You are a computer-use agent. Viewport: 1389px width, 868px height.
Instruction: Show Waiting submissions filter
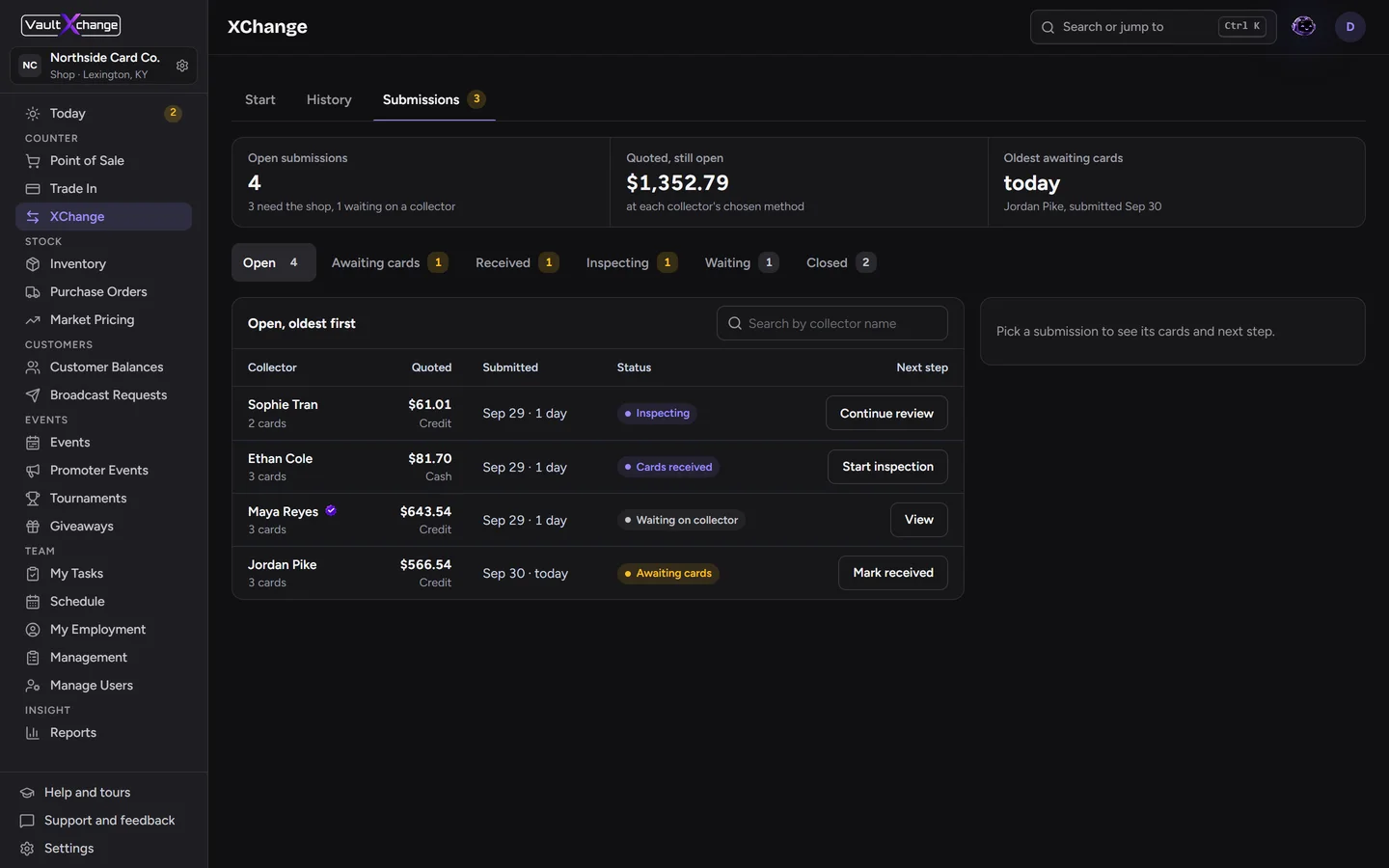click(742, 262)
